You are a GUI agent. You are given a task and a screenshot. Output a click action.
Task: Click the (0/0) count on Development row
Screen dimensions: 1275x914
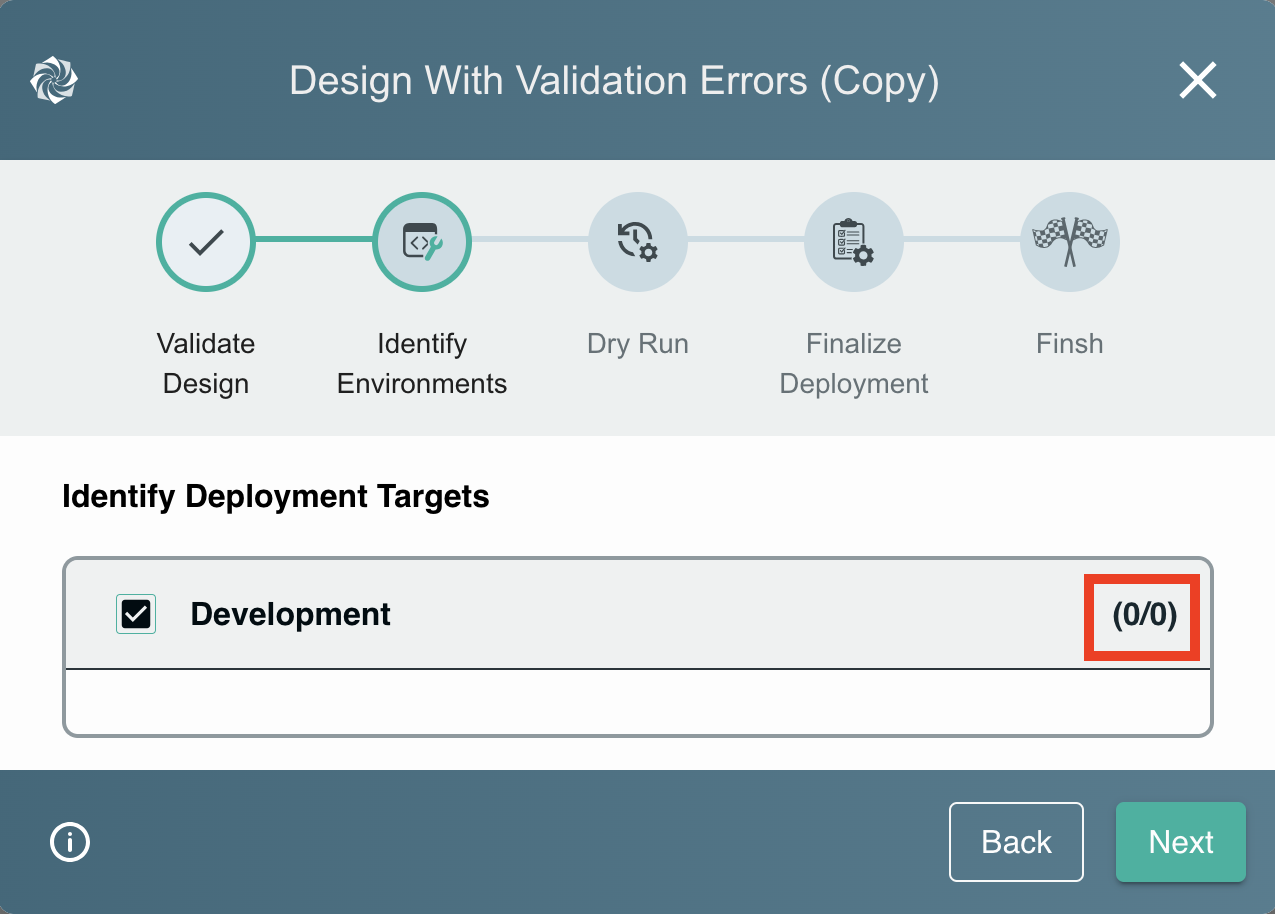[1144, 615]
